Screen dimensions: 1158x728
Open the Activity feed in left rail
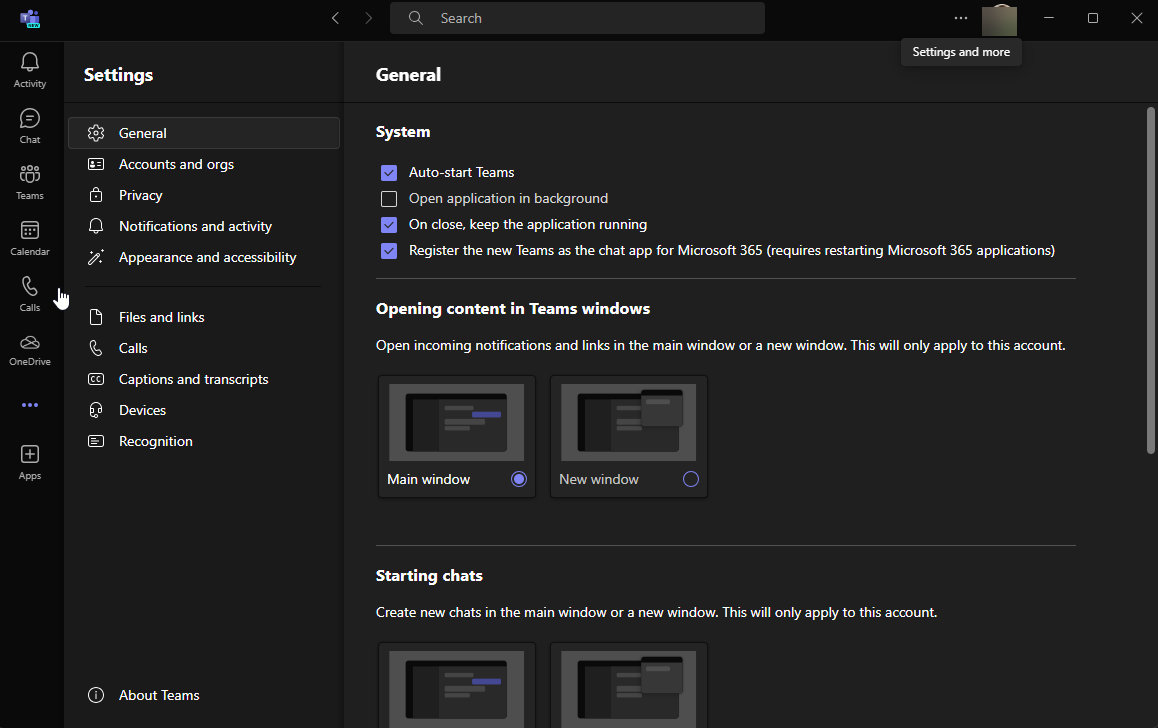click(30, 70)
